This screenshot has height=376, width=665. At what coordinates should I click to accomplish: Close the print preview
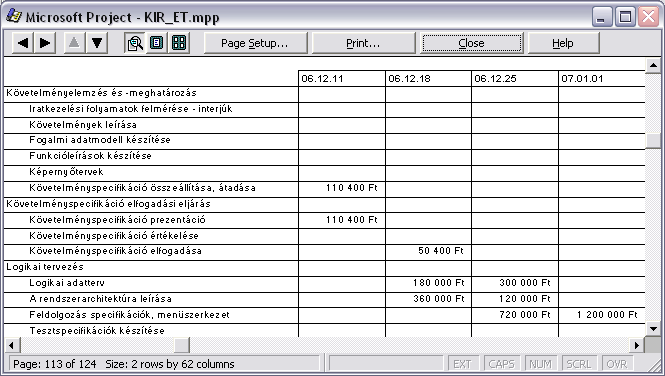(471, 43)
